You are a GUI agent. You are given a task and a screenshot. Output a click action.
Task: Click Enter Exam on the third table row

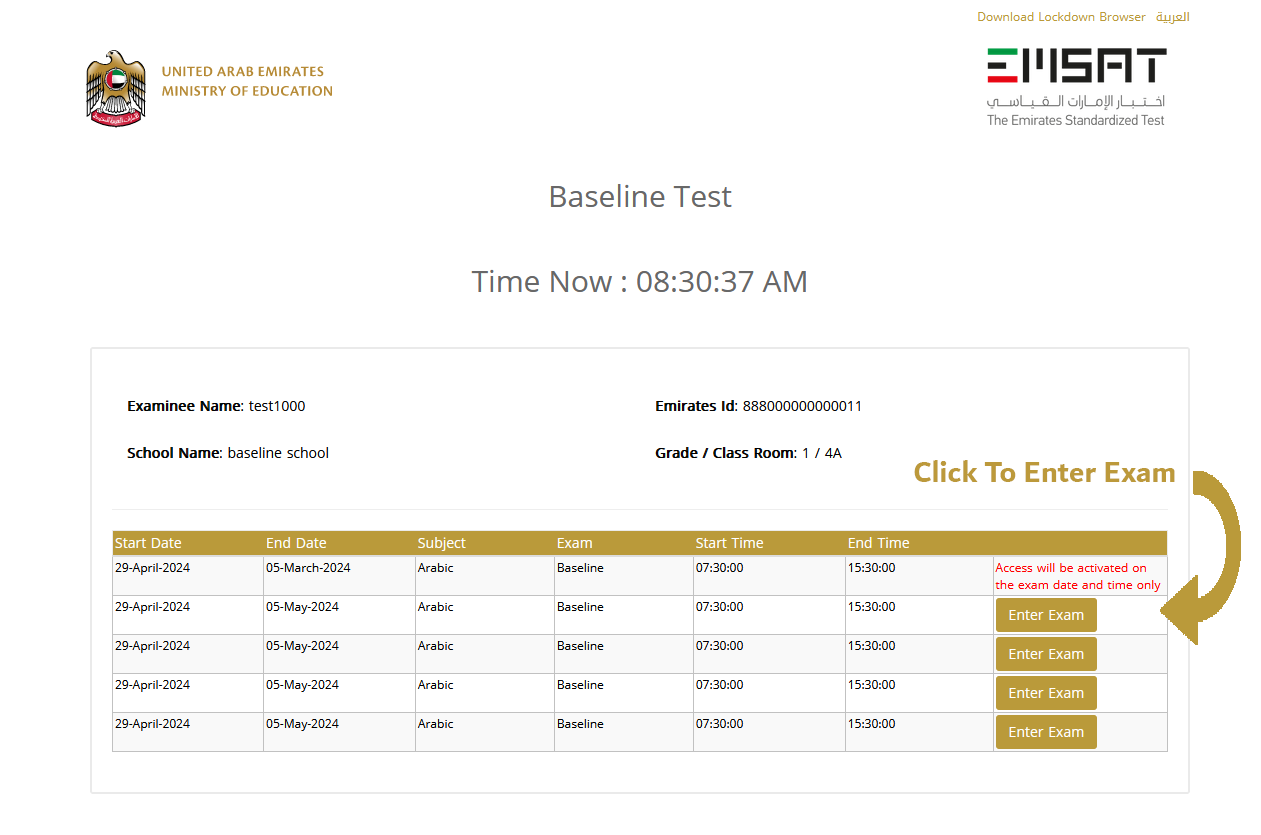[1045, 653]
